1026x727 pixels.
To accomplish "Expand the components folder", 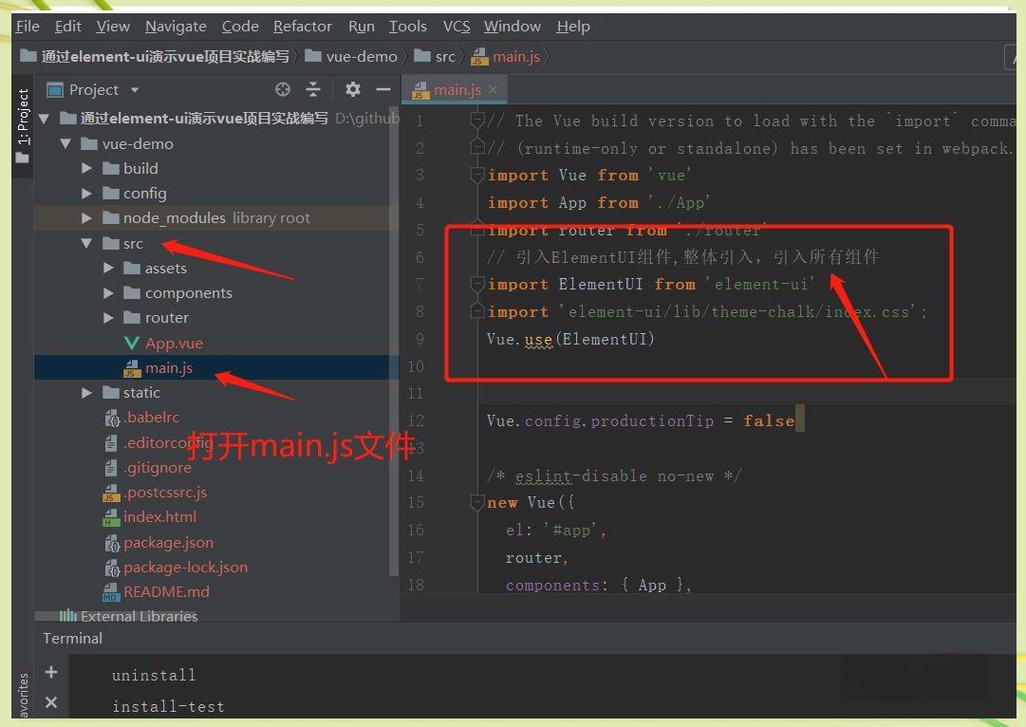I will (x=109, y=293).
